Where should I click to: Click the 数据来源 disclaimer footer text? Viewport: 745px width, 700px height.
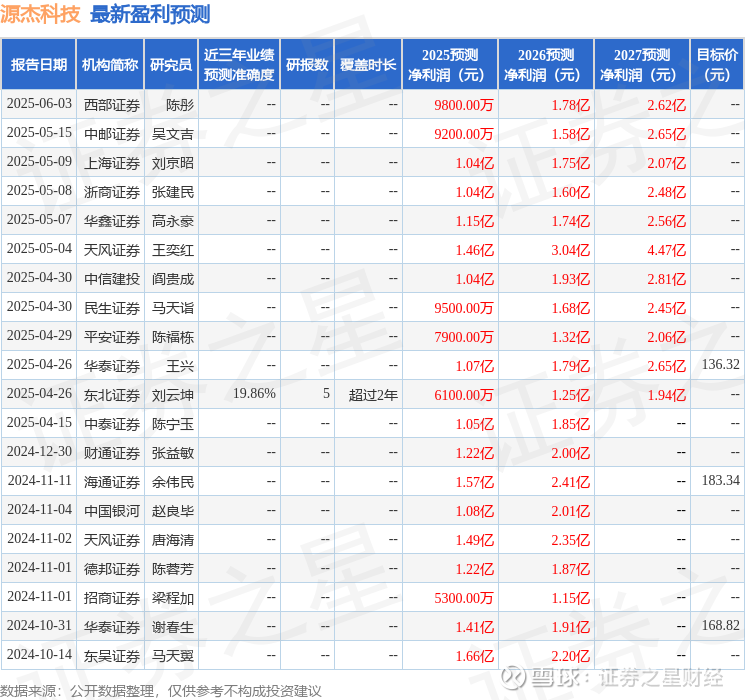click(161, 690)
